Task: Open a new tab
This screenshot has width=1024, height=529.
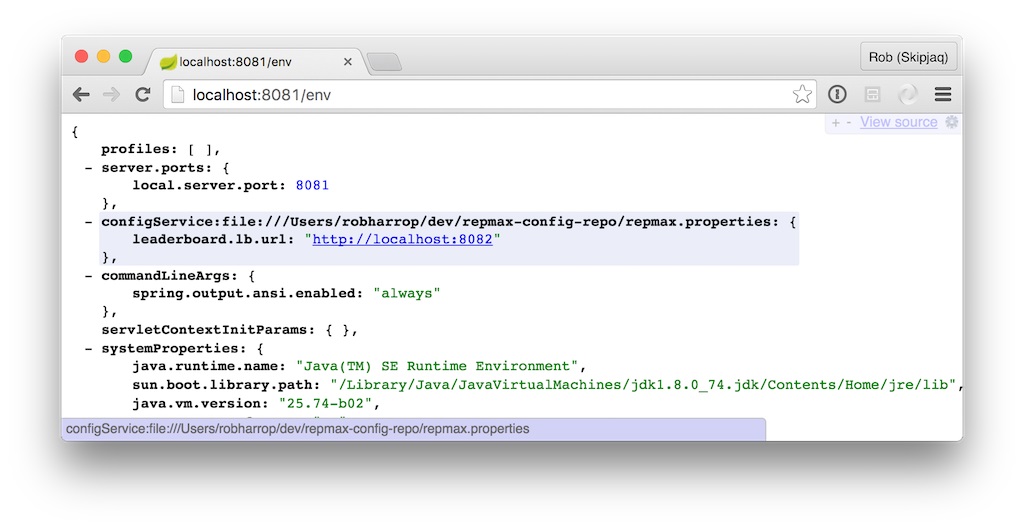Action: pyautogui.click(x=384, y=62)
